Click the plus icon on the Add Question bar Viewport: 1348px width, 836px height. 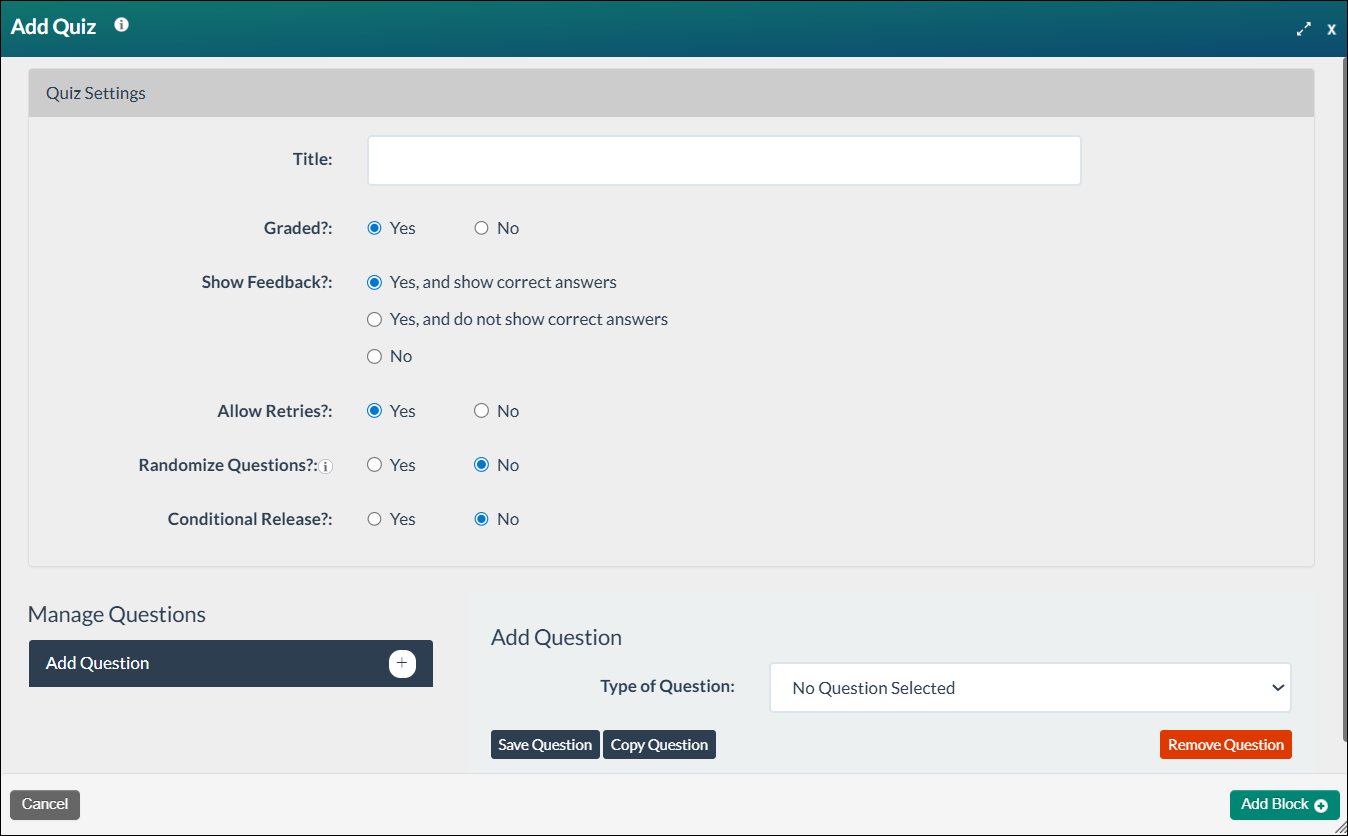click(402, 663)
